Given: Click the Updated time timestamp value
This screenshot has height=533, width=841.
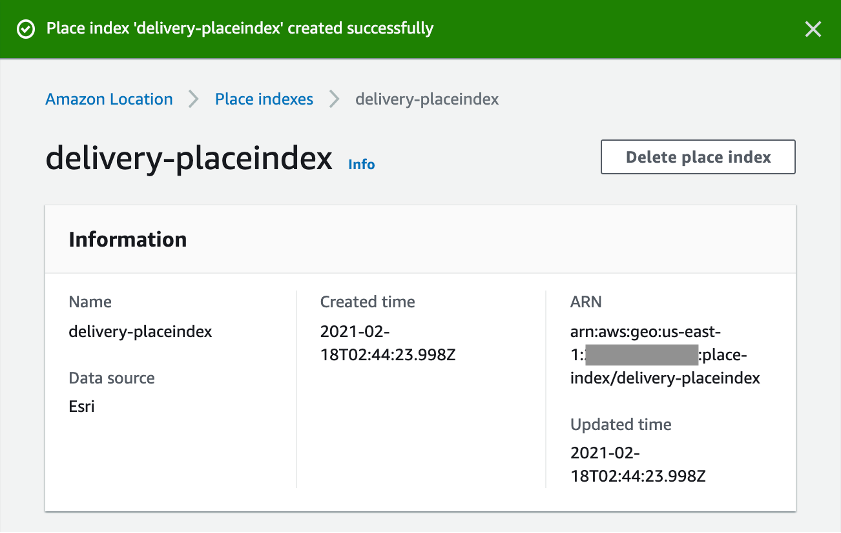Looking at the screenshot, I should [x=638, y=464].
